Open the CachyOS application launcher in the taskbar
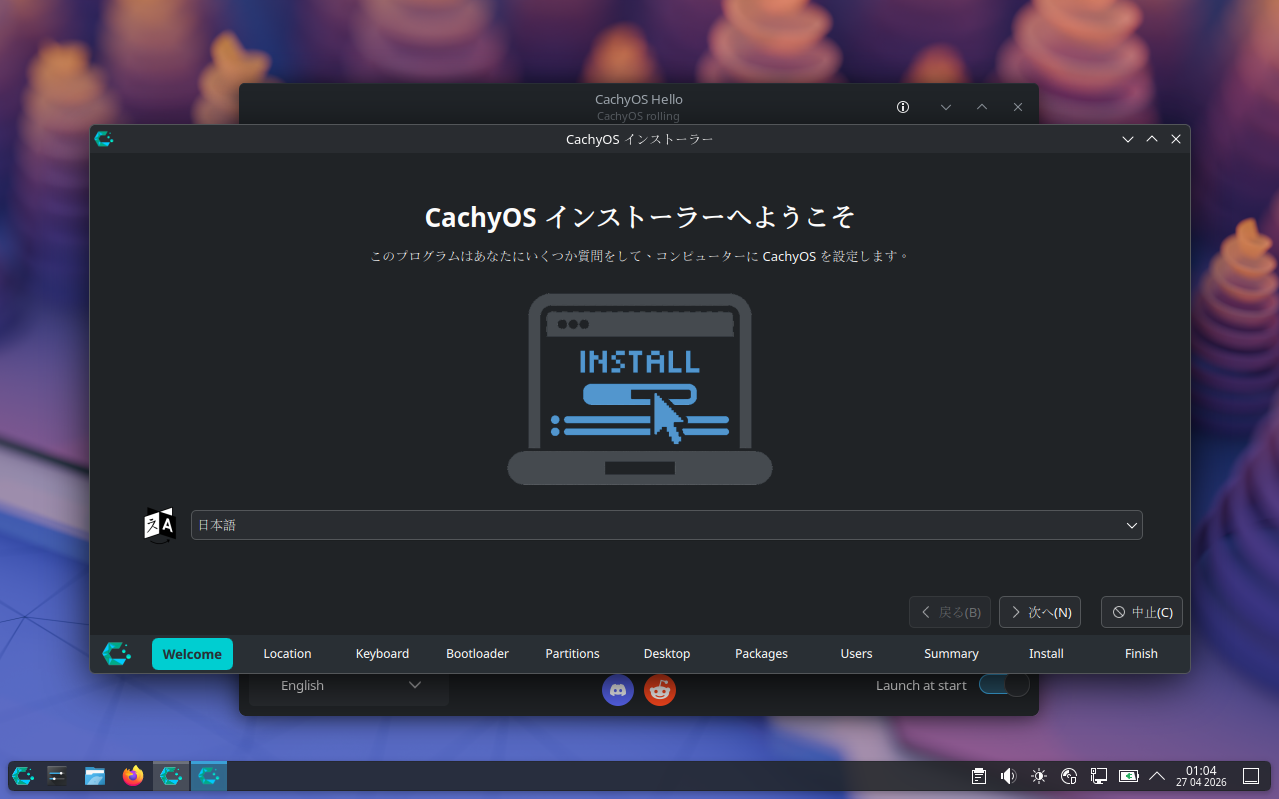 point(23,776)
